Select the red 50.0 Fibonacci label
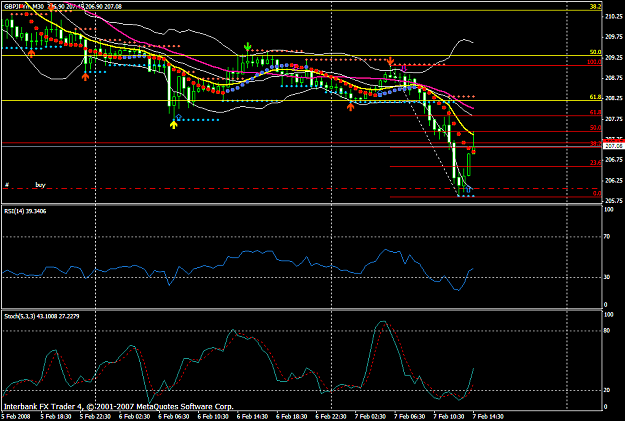Viewport: 625px width, 421px height. tap(596, 128)
